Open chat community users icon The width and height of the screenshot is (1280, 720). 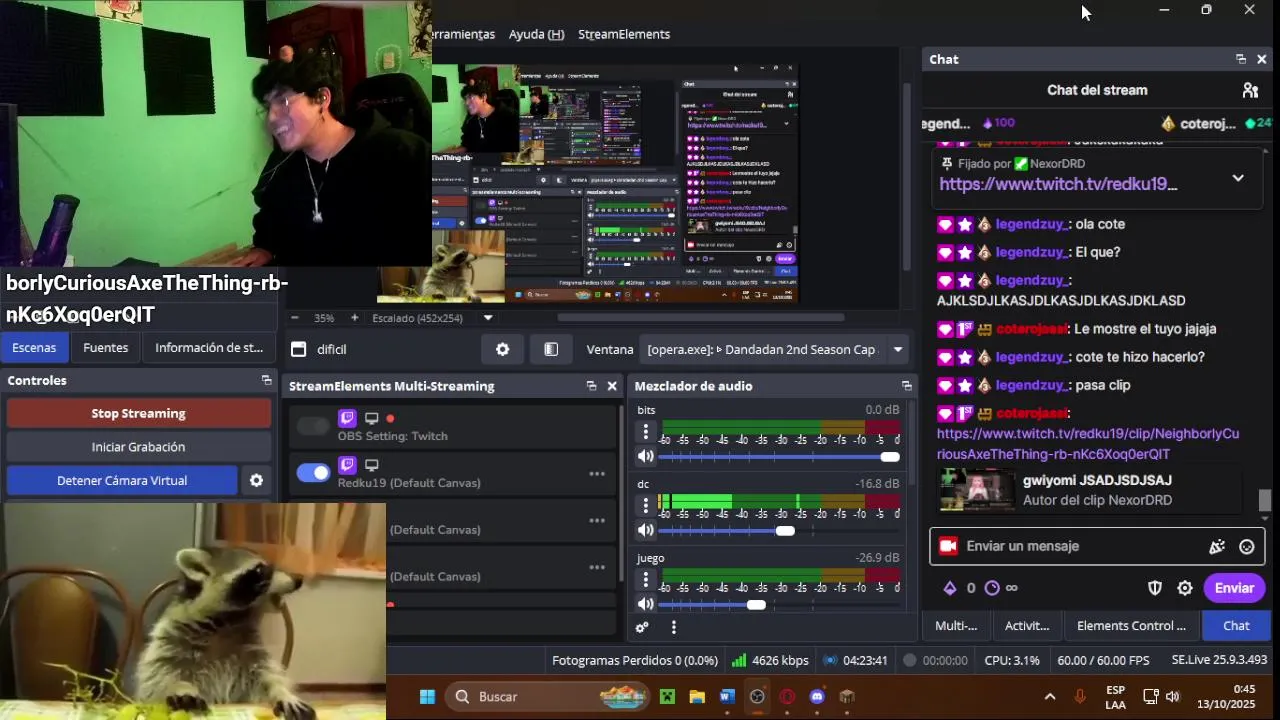pos(1250,90)
